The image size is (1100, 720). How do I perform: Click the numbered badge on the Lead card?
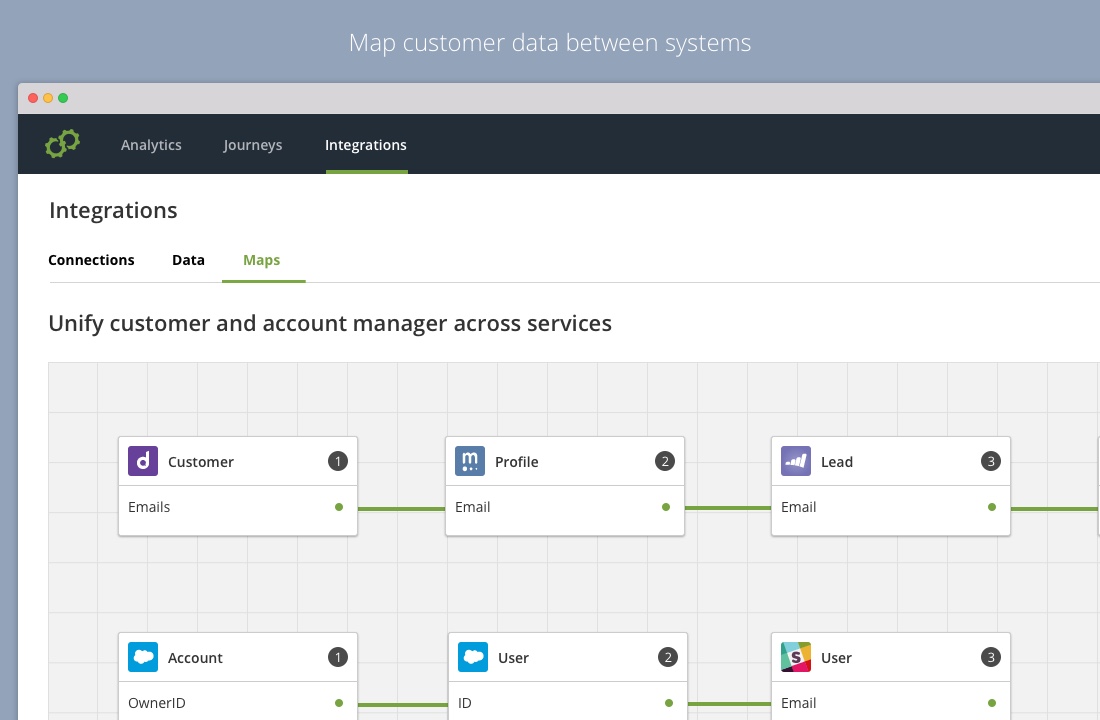coord(990,461)
